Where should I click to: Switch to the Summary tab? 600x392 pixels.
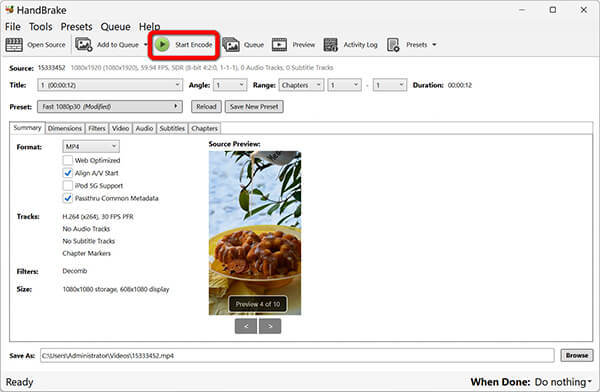coord(27,128)
